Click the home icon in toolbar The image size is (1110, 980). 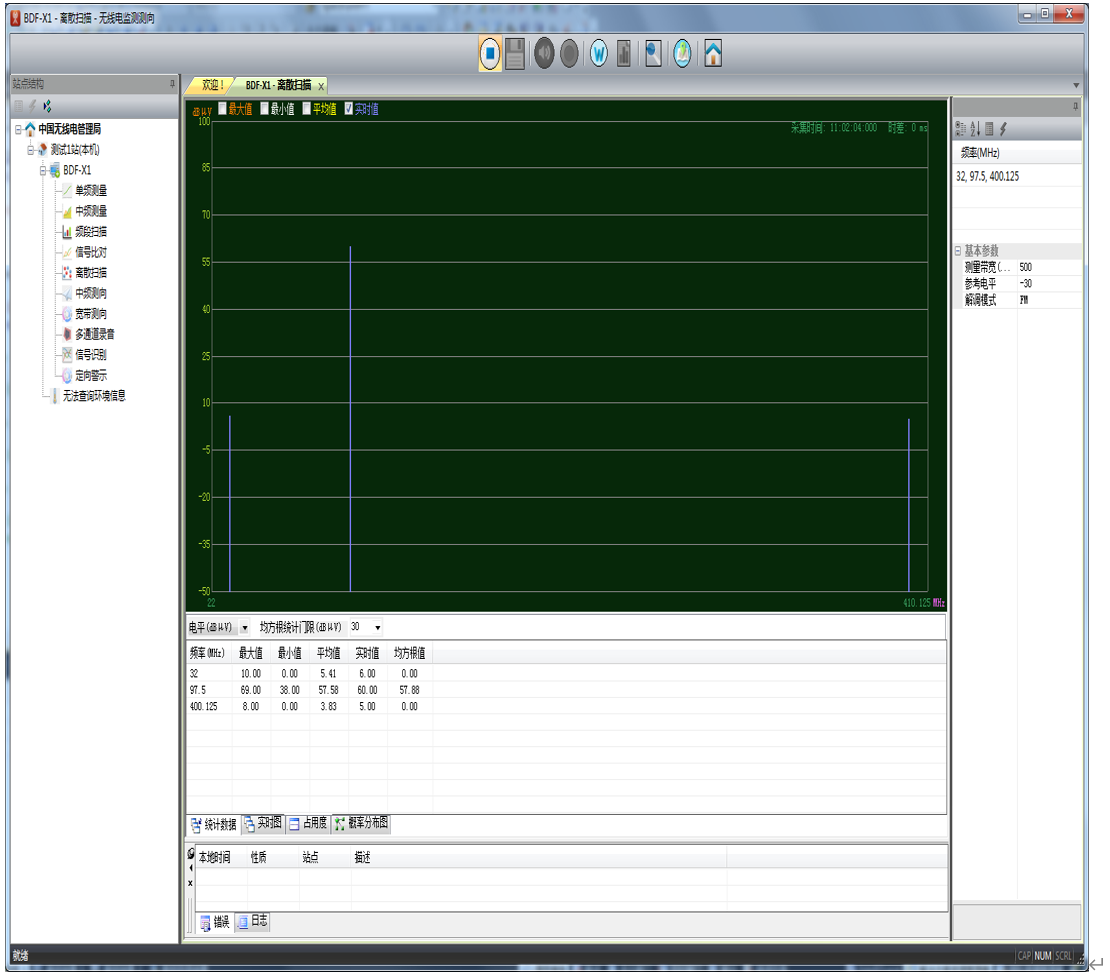(712, 54)
